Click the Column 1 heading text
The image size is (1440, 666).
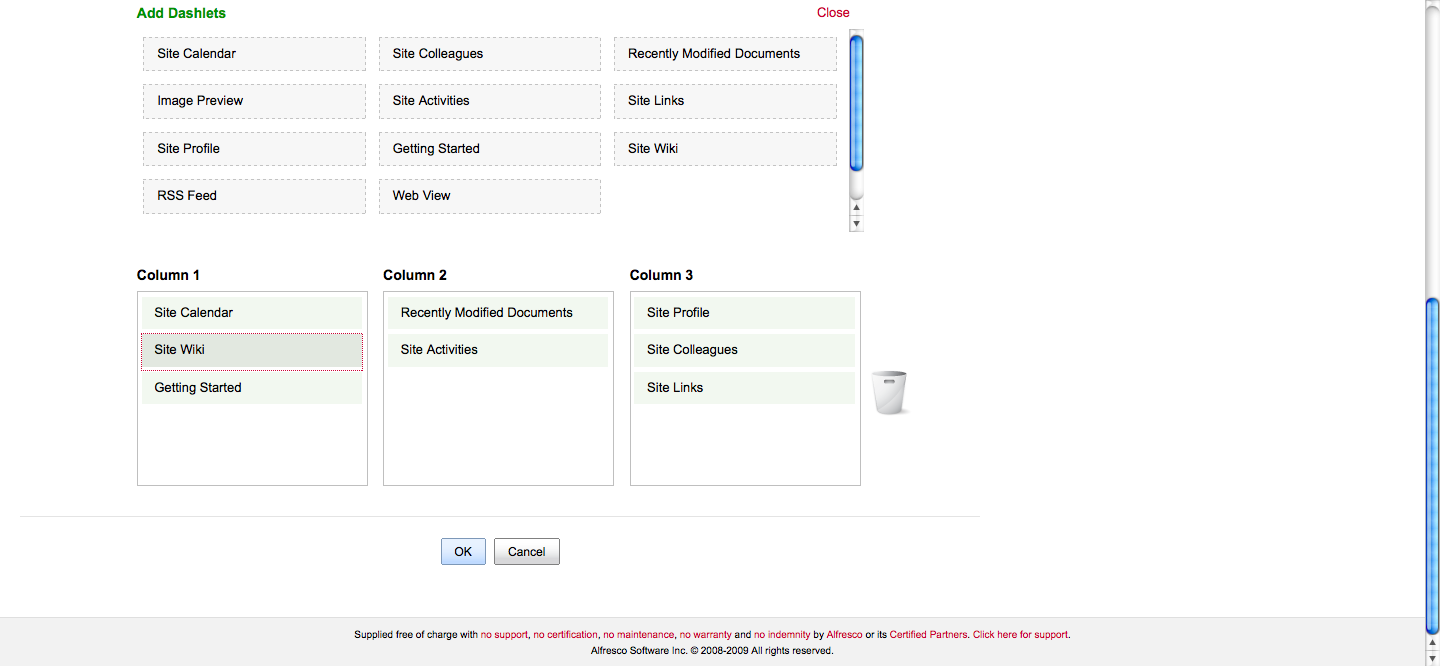(x=168, y=275)
